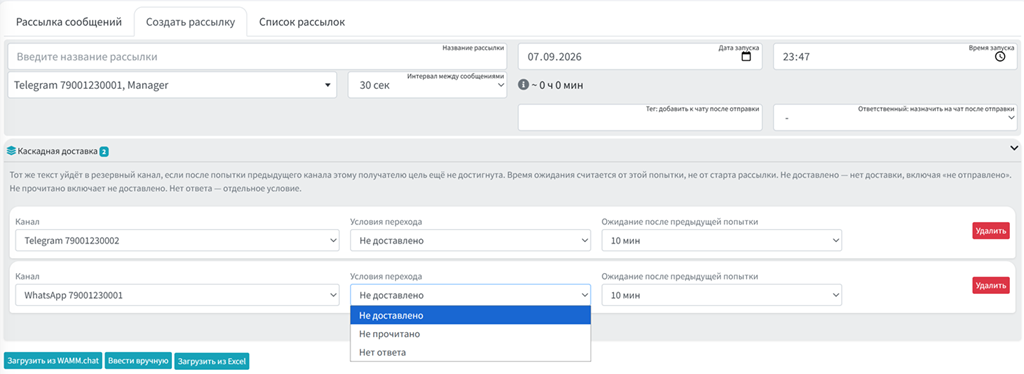Open the 30 сек message interval dropdown

click(428, 85)
